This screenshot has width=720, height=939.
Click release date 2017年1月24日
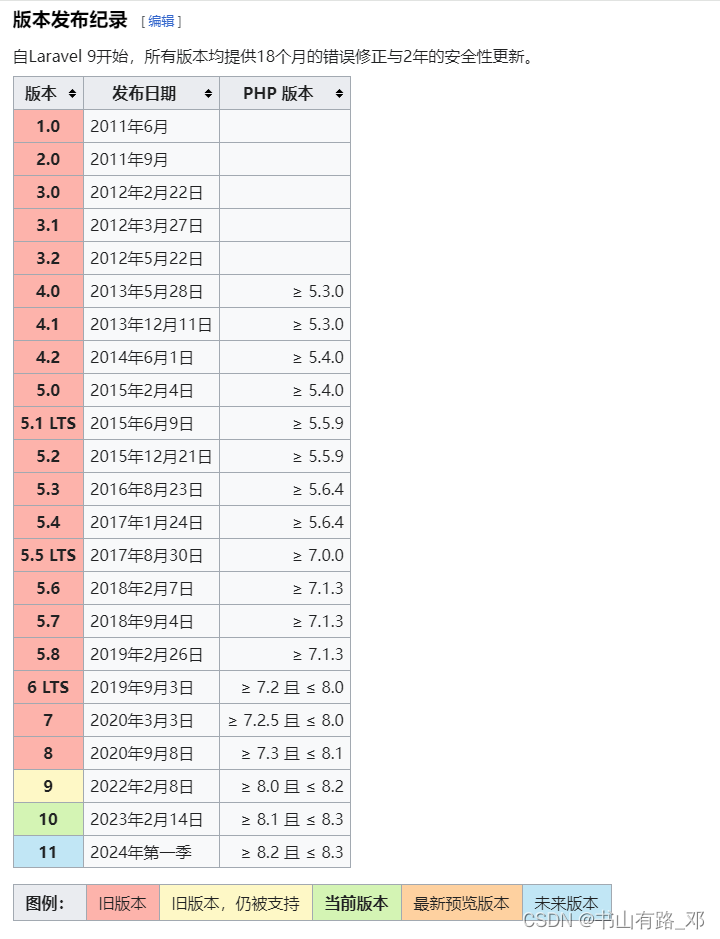pyautogui.click(x=146, y=522)
